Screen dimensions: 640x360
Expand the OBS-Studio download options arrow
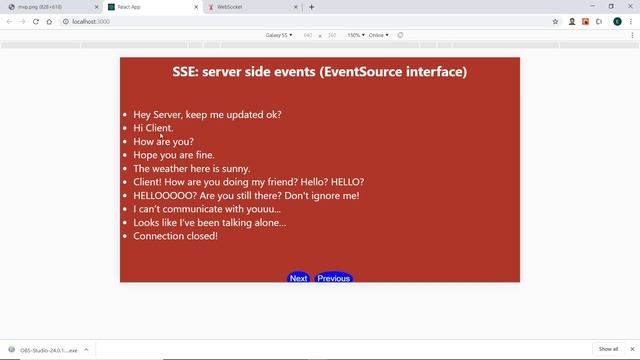[x=86, y=350]
